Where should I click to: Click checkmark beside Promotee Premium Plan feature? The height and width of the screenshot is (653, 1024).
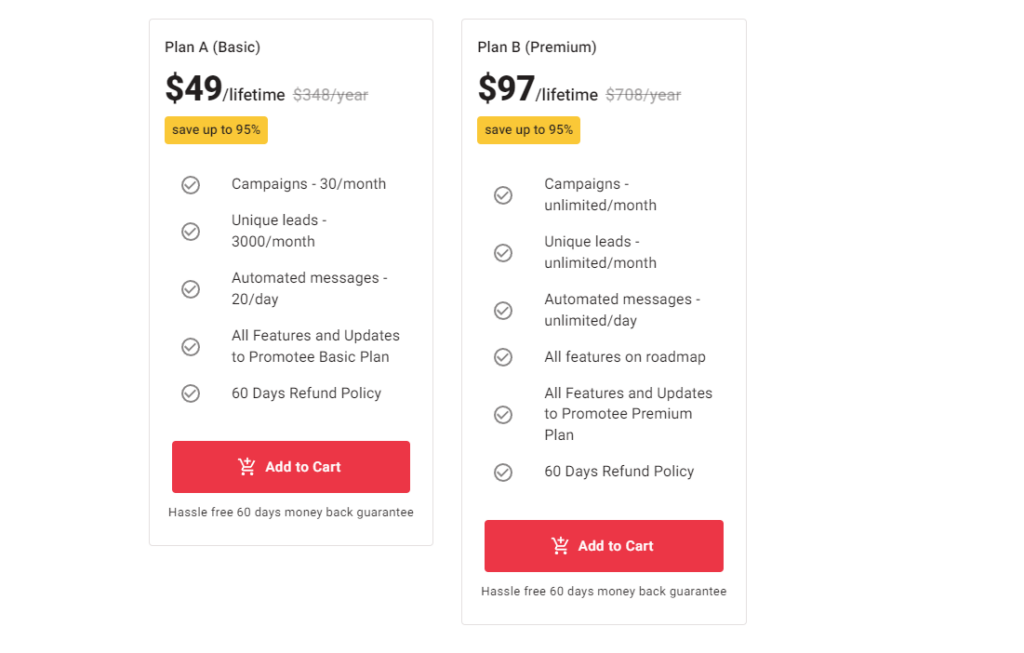pyautogui.click(x=503, y=414)
